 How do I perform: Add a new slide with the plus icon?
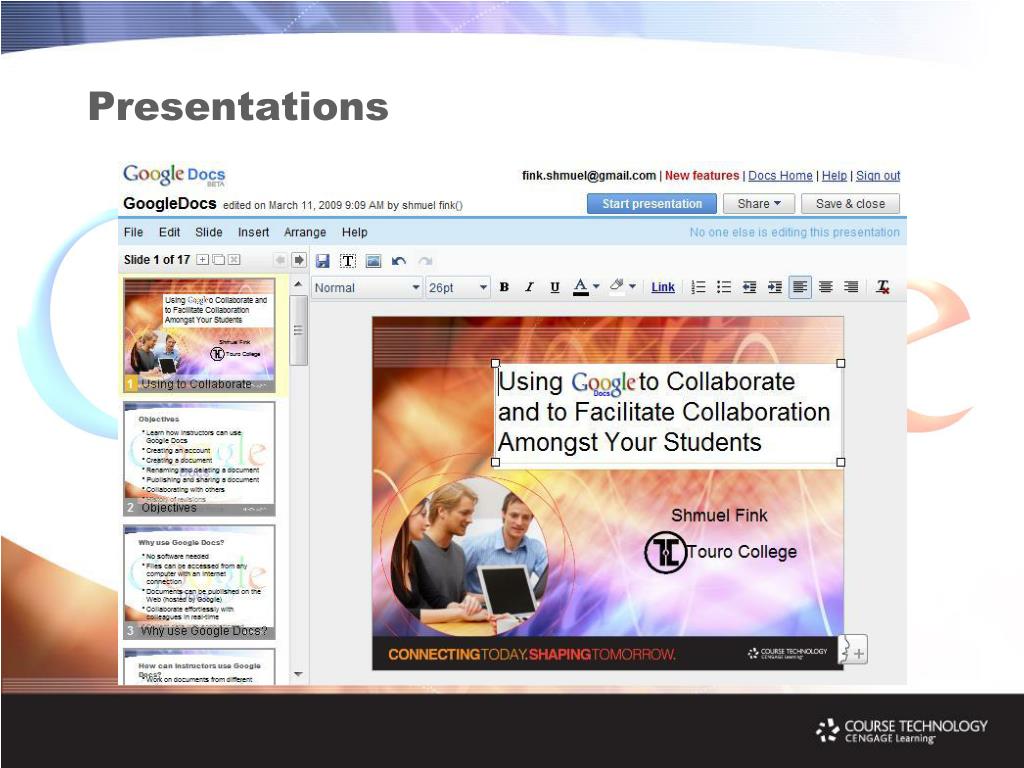202,260
